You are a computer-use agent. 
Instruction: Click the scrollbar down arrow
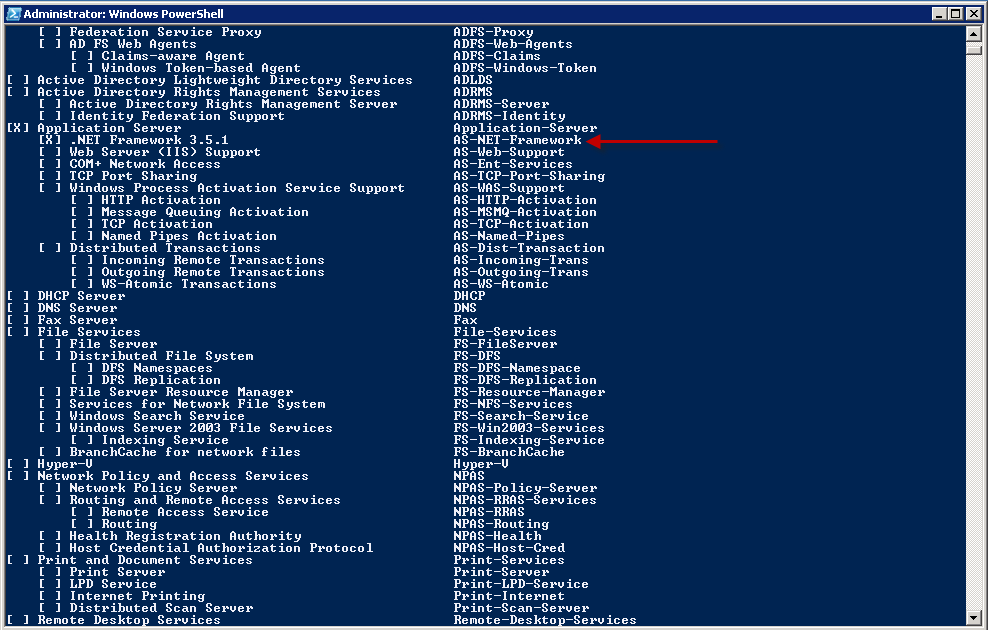point(974,617)
